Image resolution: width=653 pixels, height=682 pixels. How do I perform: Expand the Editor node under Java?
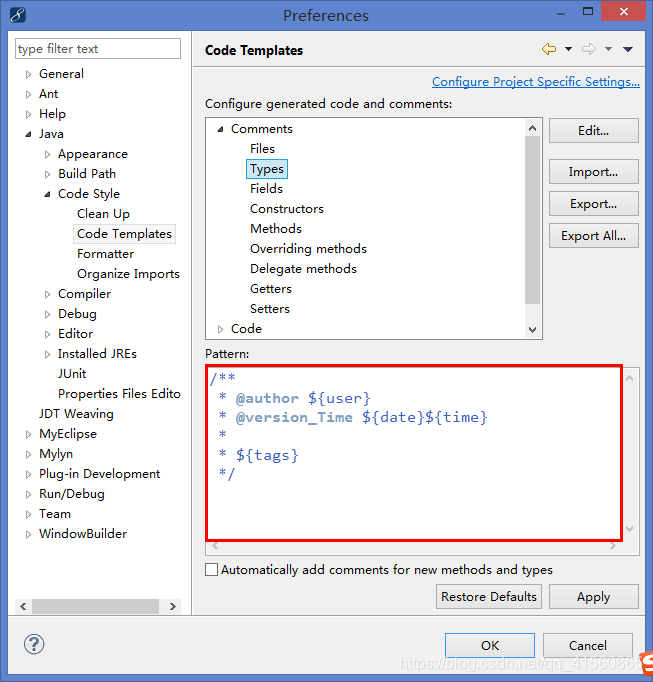coord(47,334)
